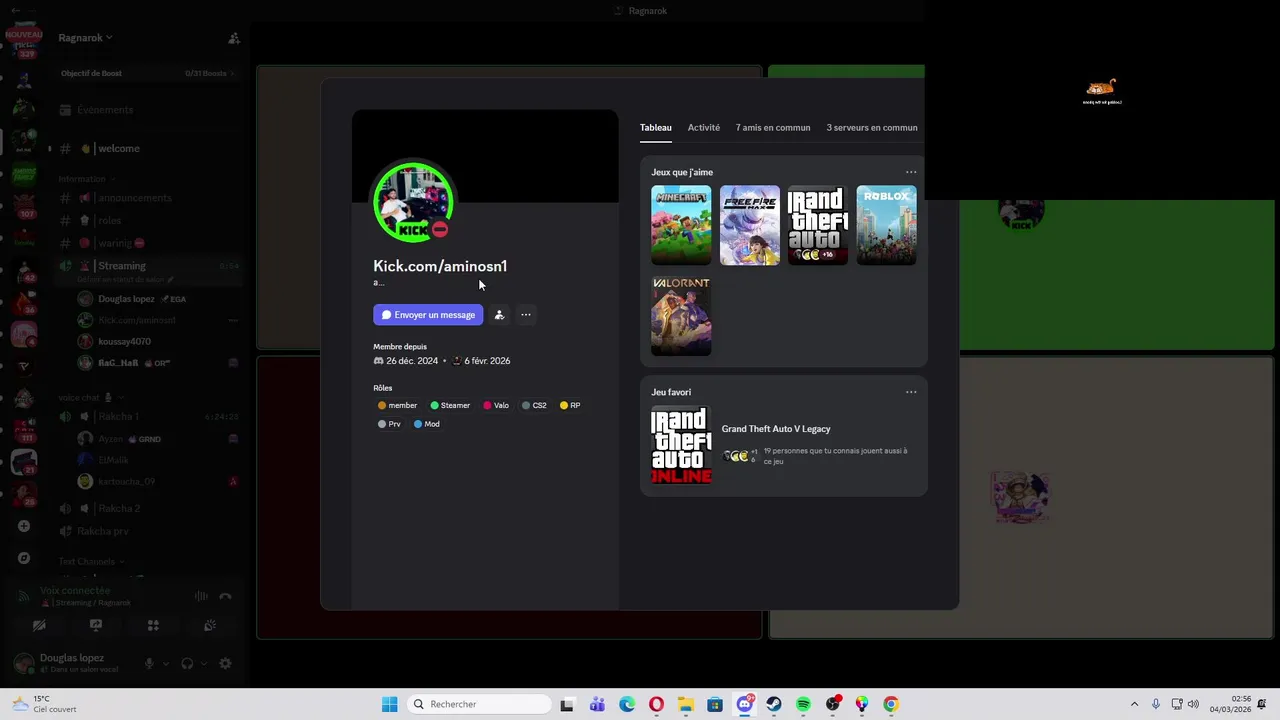Click the Free Fire Max game cover
Screen dimensions: 1280x720
(x=750, y=225)
